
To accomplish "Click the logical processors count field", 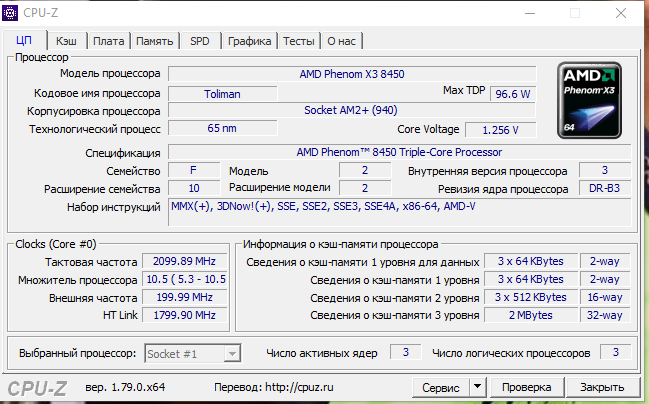I will click(x=615, y=352).
